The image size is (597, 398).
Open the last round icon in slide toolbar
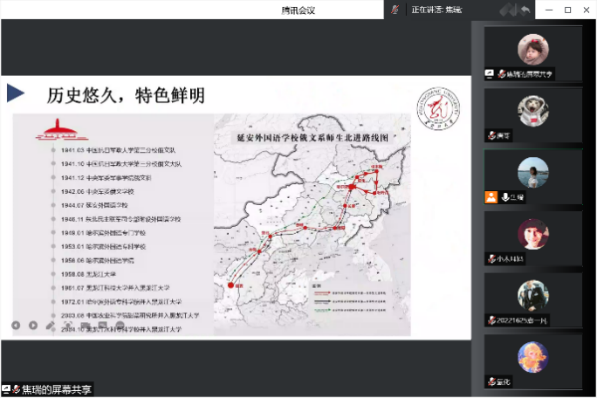pyautogui.click(x=120, y=325)
